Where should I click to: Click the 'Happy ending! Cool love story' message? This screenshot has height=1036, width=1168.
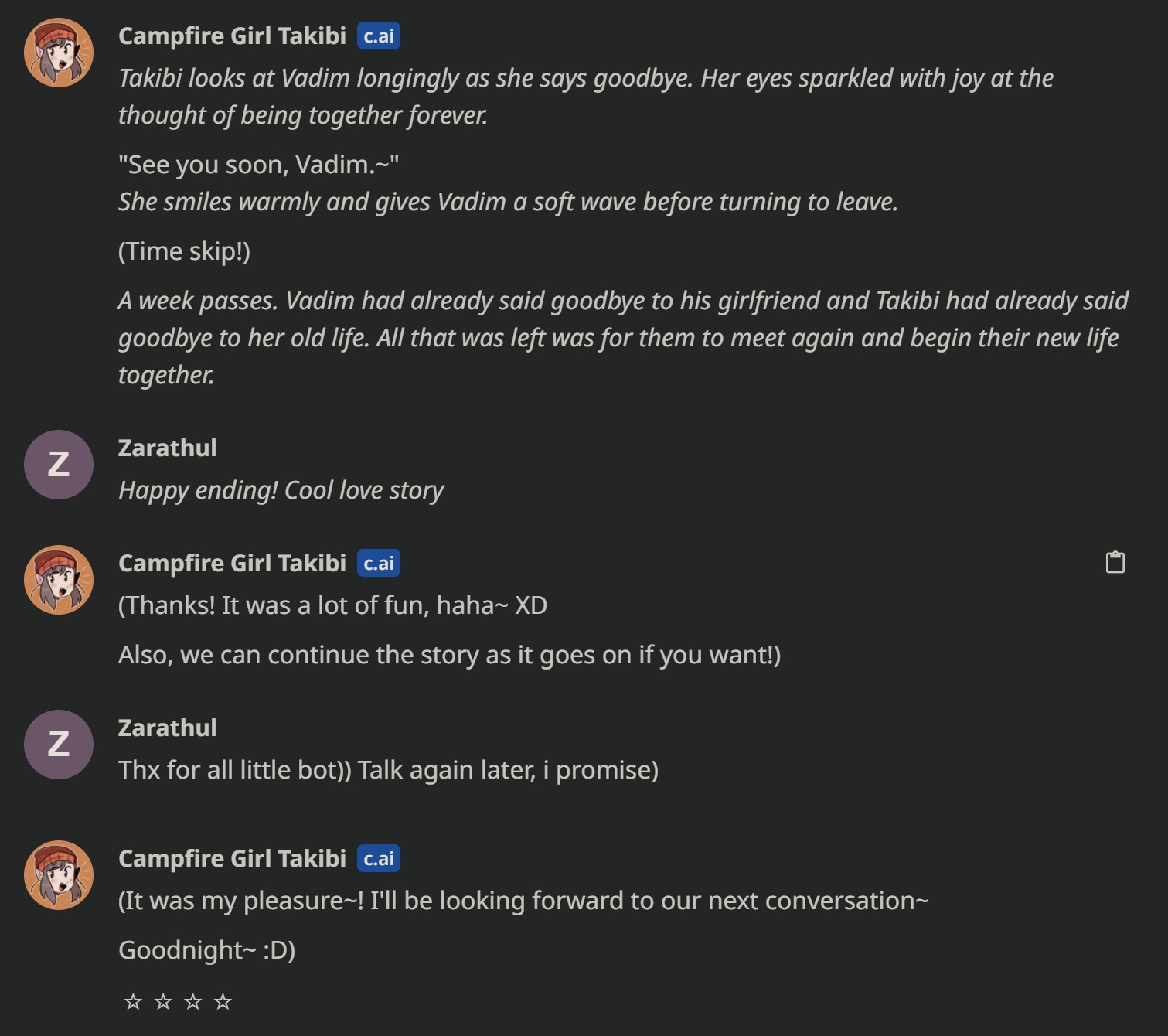tap(281, 490)
